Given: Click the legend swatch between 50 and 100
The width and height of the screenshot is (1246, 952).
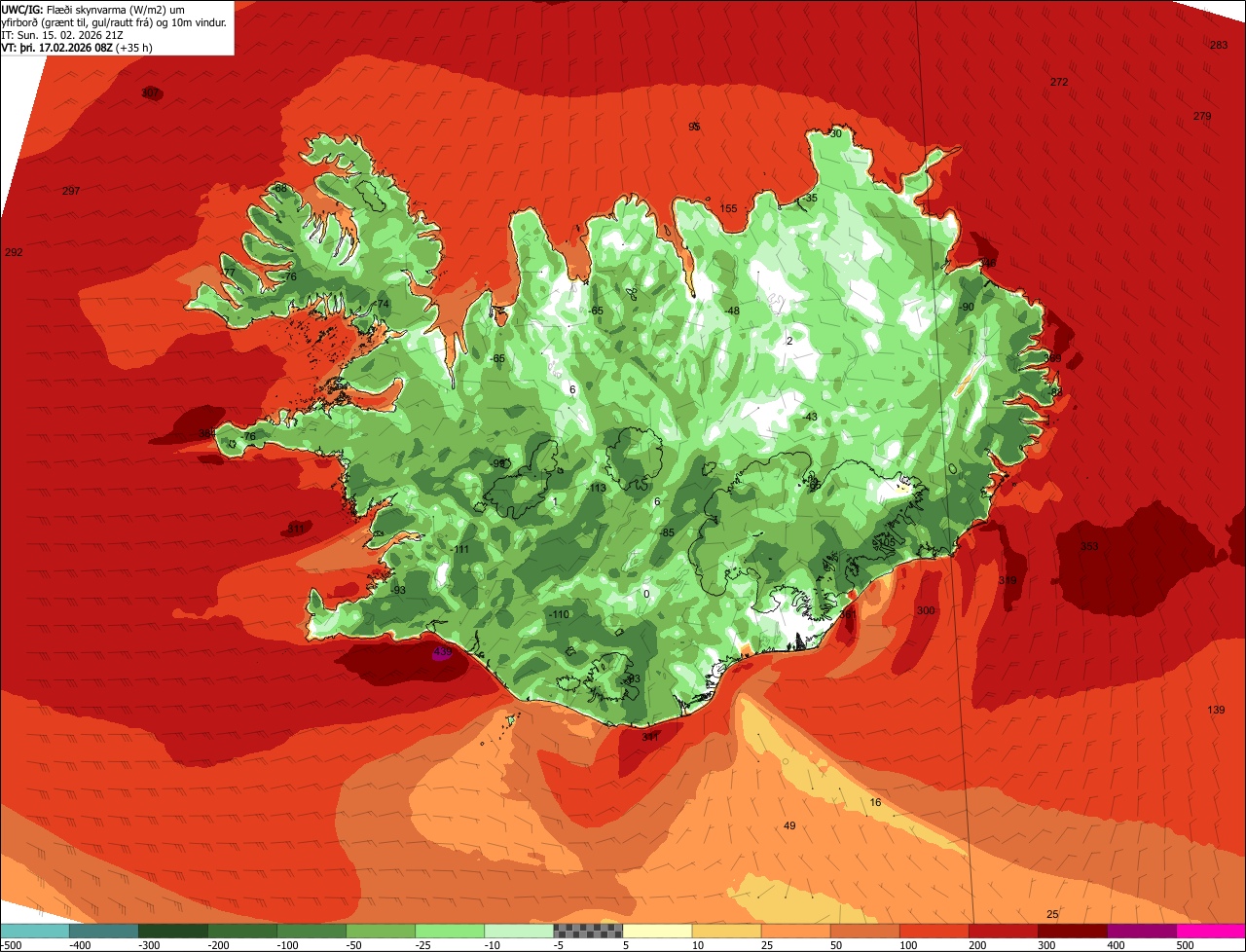Looking at the screenshot, I should point(865,931).
